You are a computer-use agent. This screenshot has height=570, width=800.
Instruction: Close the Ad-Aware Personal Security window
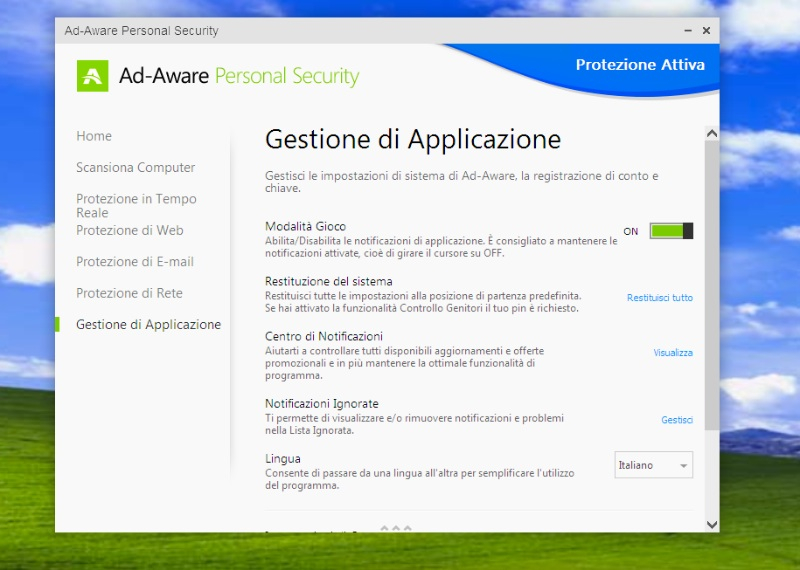coord(706,31)
